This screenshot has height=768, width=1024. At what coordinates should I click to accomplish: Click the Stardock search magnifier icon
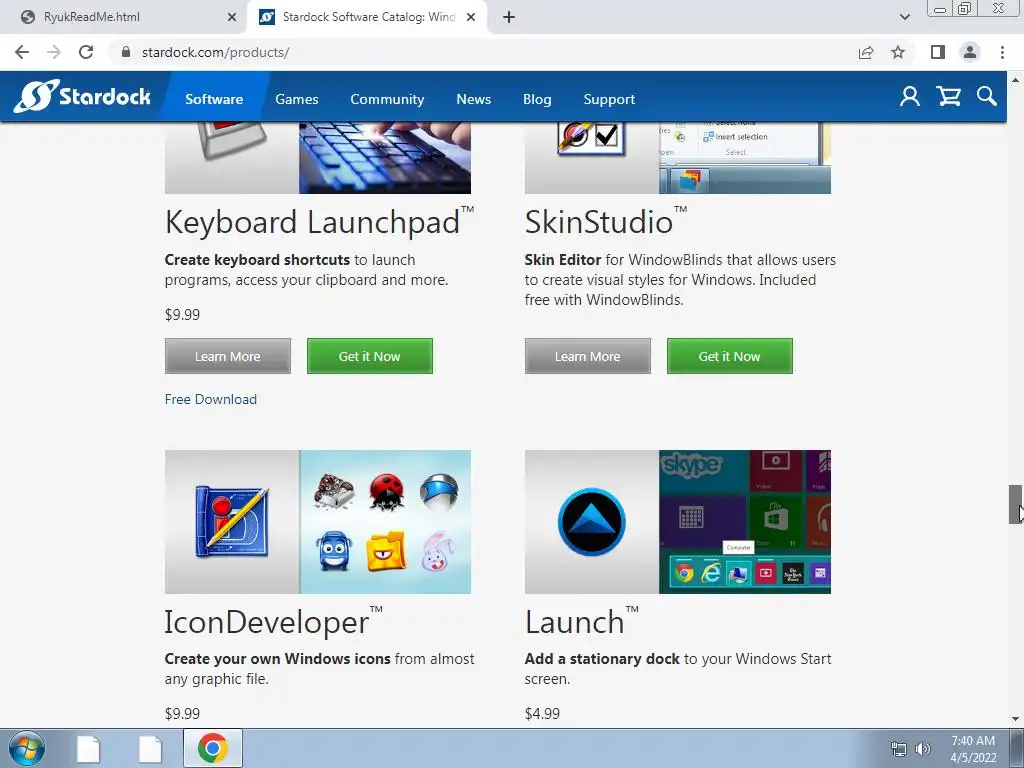click(987, 97)
